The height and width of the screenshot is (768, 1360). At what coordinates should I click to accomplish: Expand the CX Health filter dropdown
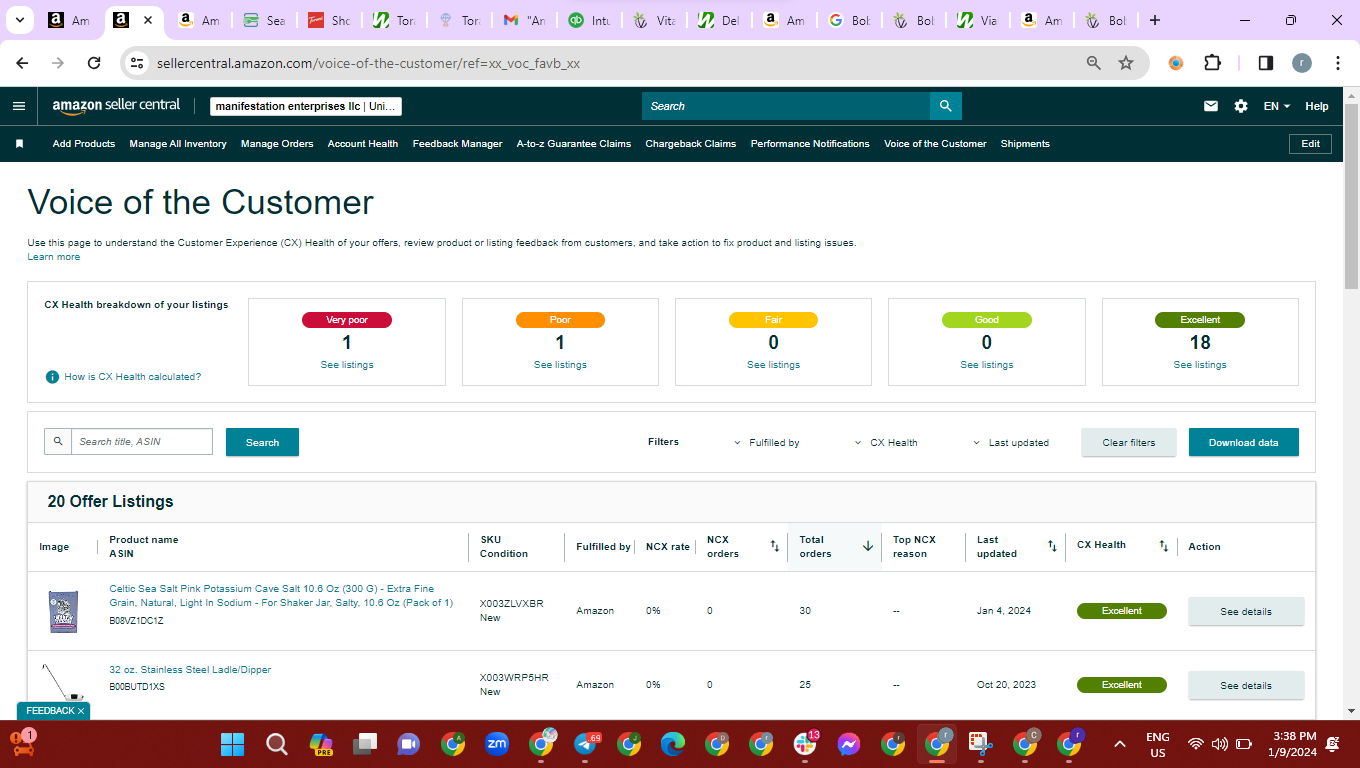click(887, 442)
